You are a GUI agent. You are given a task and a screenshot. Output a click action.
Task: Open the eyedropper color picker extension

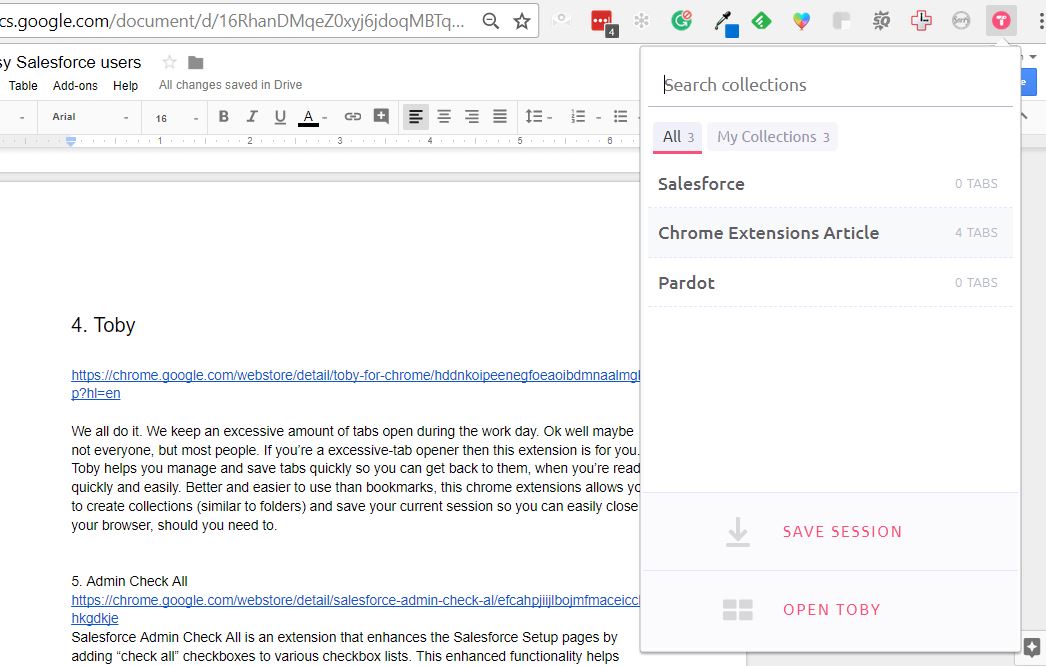725,23
